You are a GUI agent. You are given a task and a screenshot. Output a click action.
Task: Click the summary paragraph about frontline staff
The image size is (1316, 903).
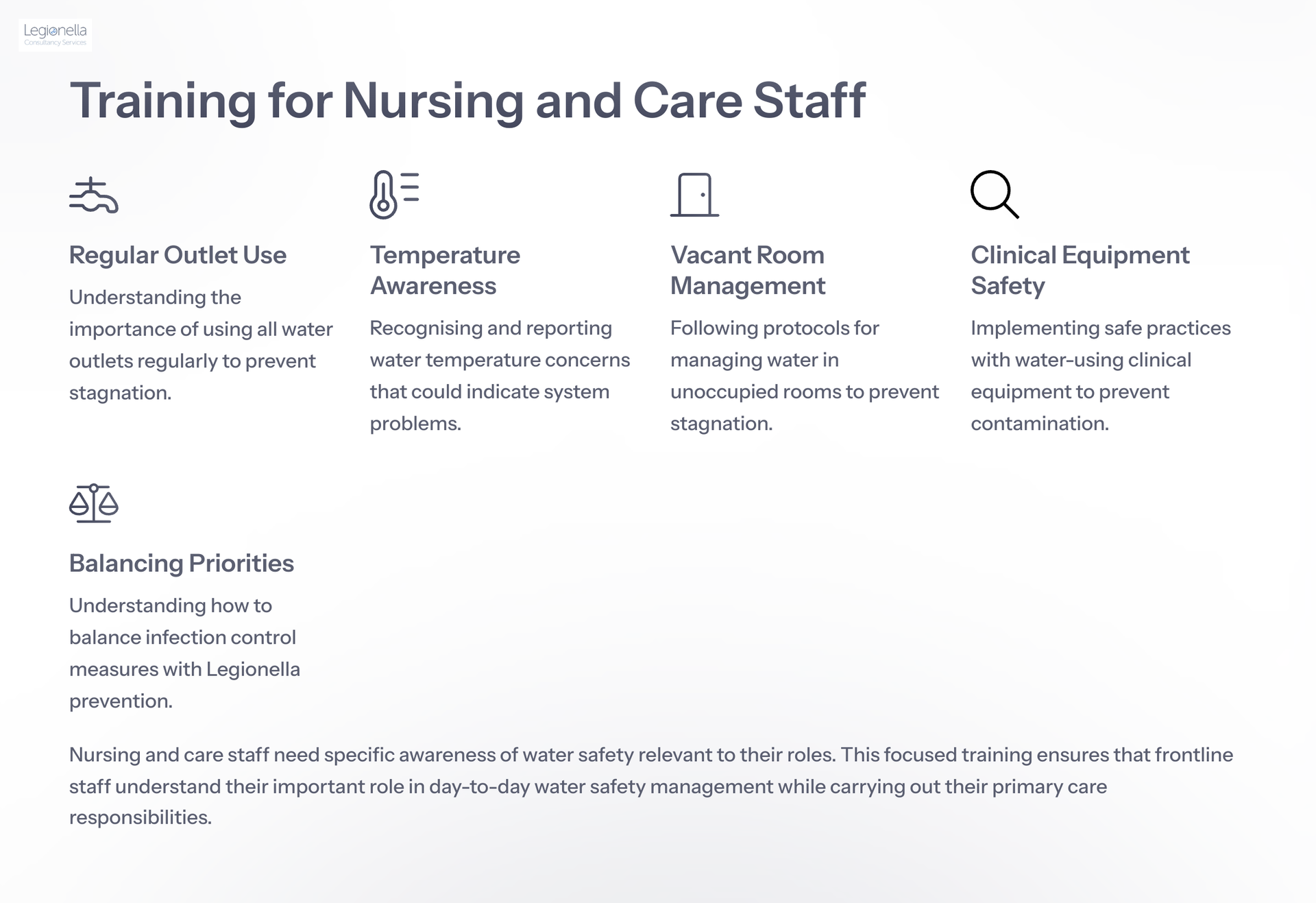tap(651, 786)
